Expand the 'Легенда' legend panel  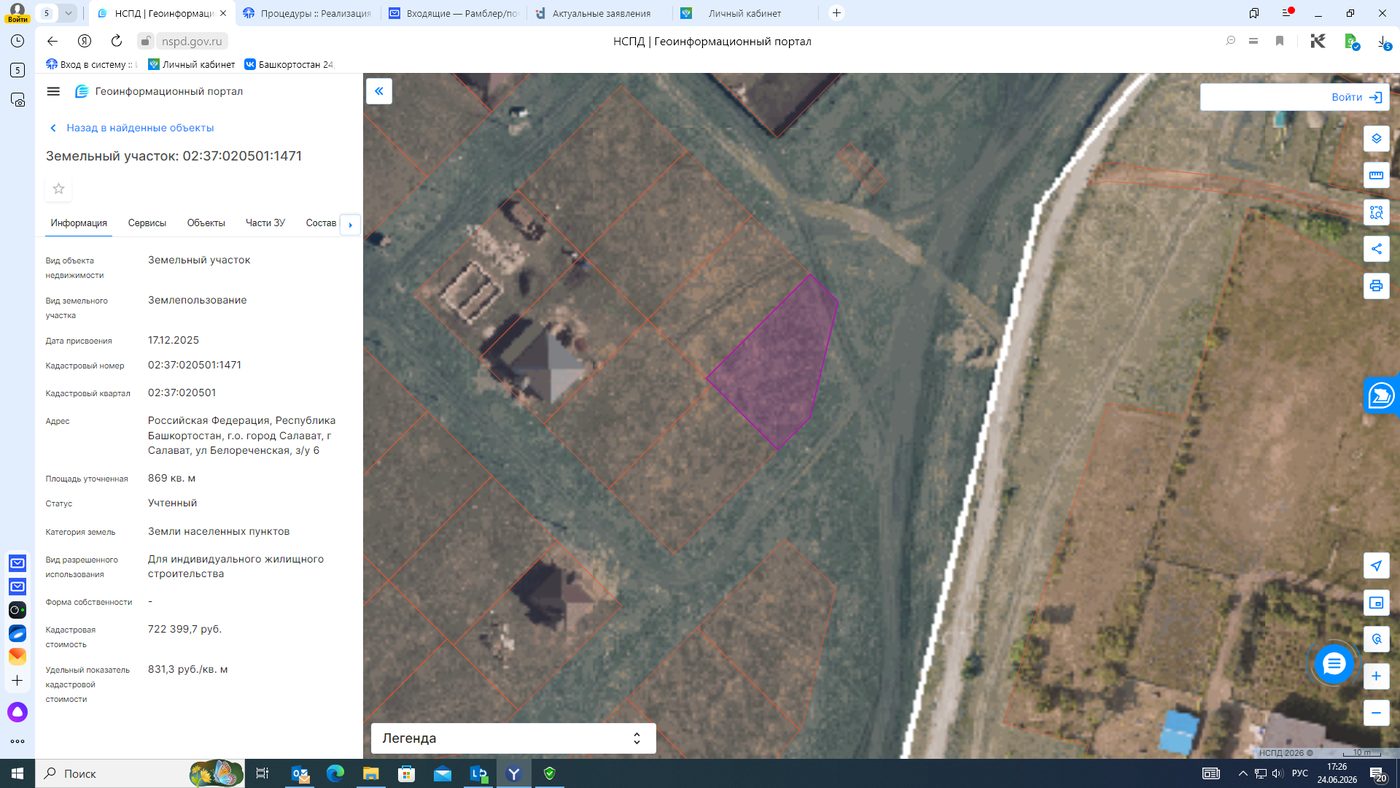pyautogui.click(x=513, y=738)
